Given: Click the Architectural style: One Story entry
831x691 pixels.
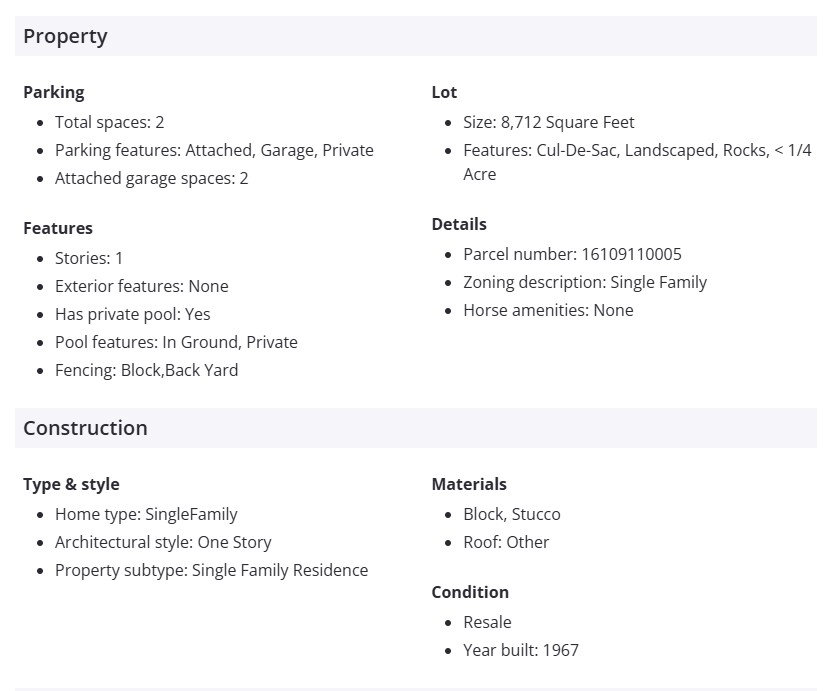Looking at the screenshot, I should 163,542.
